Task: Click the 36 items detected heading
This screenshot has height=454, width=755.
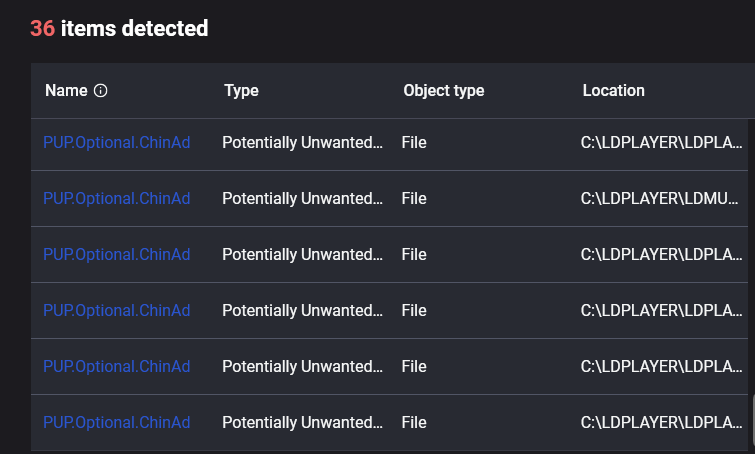Action: (119, 29)
